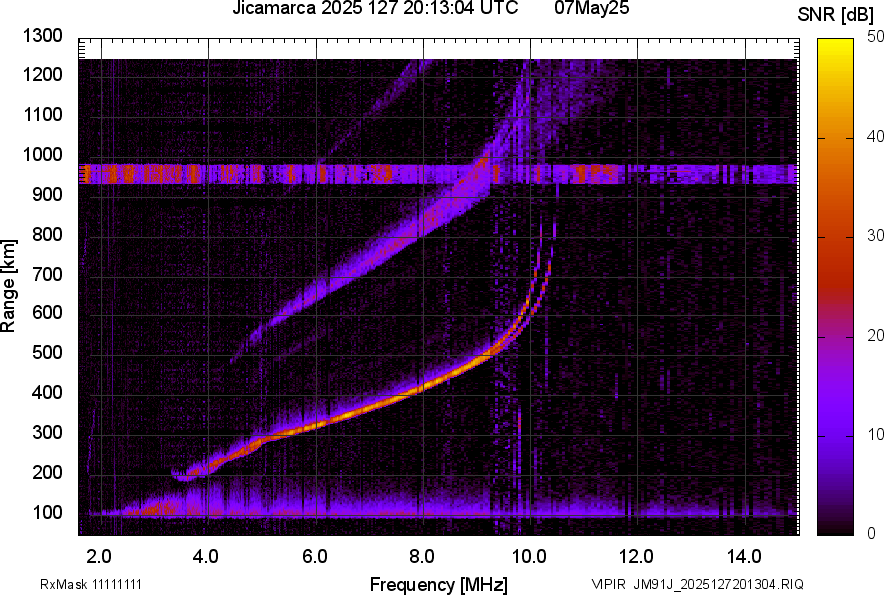Image resolution: width=884 pixels, height=595 pixels.
Task: Click range tick label '100'
Action: [47, 513]
